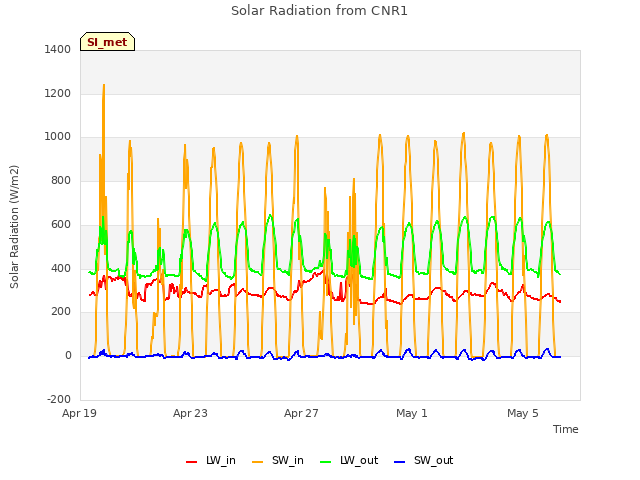Click the 0 y-axis tick label
640x480 pixels.
pyautogui.click(x=68, y=356)
